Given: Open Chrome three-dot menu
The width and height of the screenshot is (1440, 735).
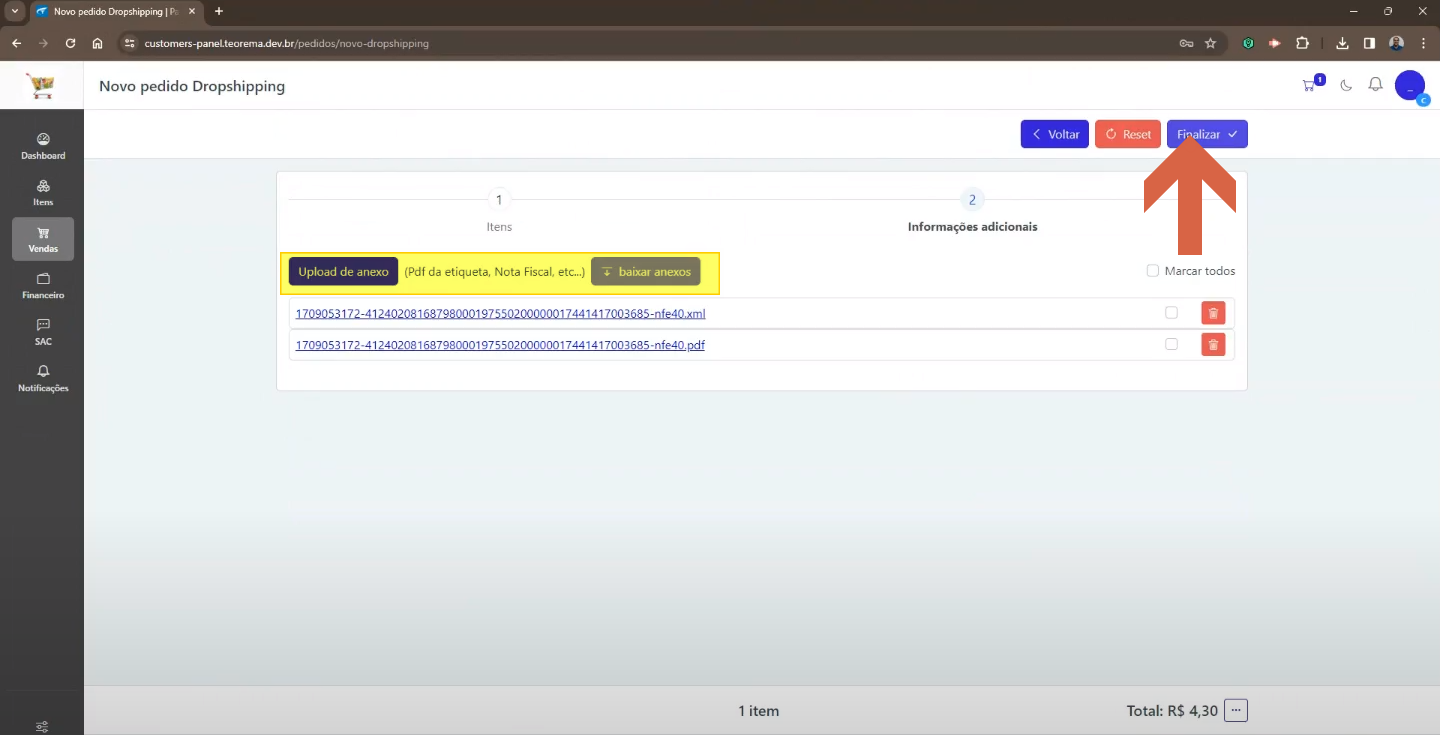Looking at the screenshot, I should point(1423,43).
